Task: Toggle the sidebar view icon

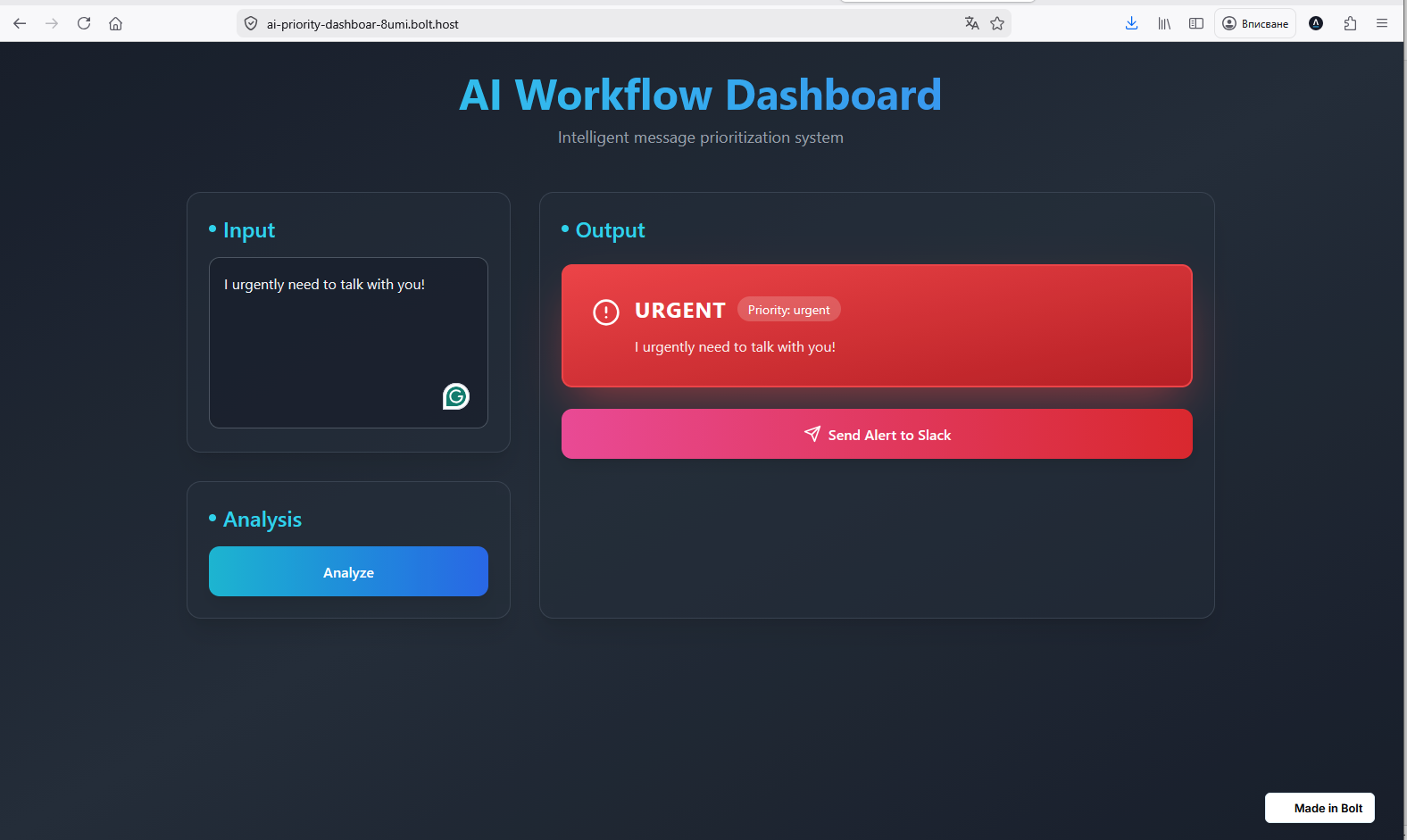Action: 1196,23
